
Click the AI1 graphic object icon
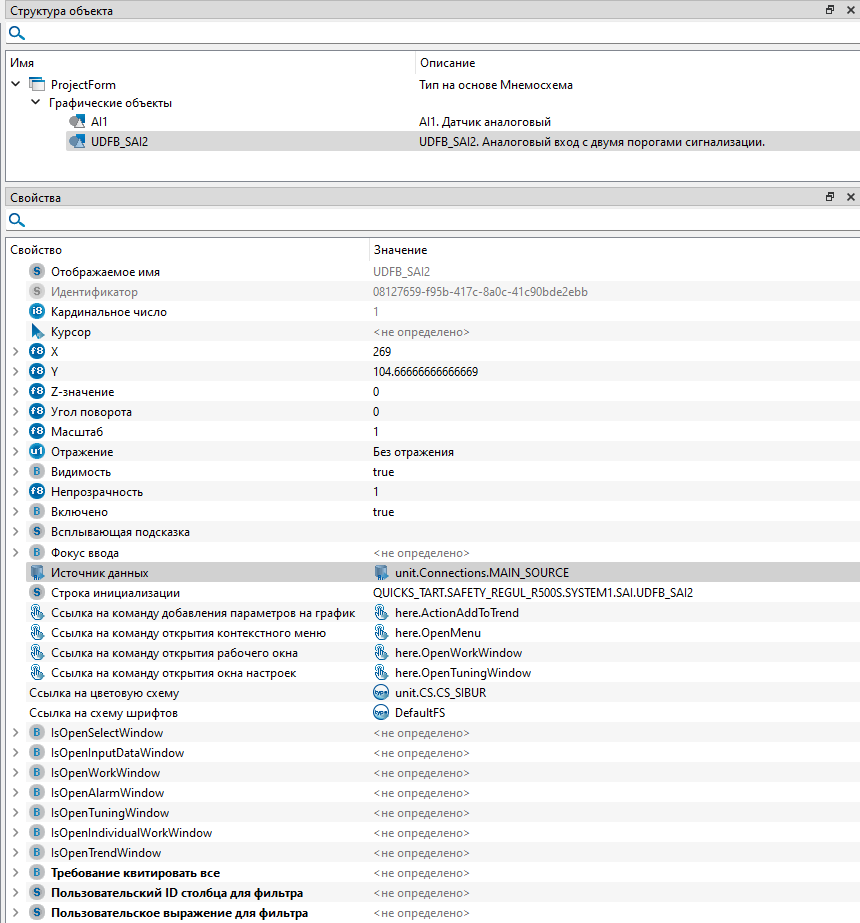point(77,122)
